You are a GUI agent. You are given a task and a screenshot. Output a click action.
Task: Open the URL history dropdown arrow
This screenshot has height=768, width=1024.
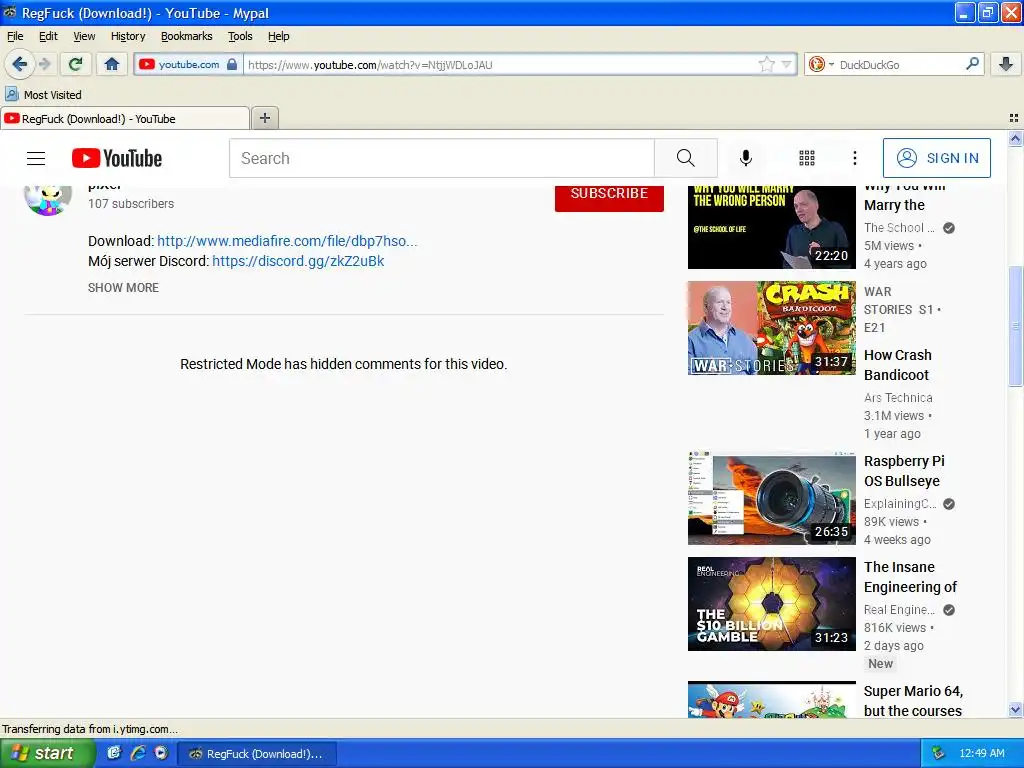click(786, 64)
